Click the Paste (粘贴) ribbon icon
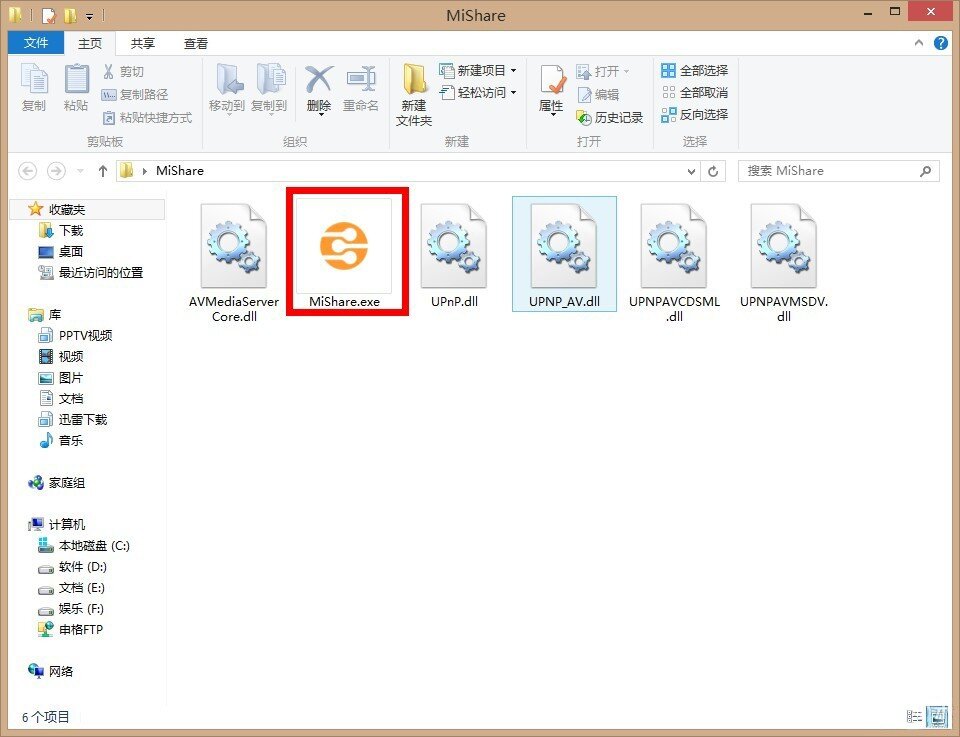The height and width of the screenshot is (737, 960). pyautogui.click(x=76, y=88)
